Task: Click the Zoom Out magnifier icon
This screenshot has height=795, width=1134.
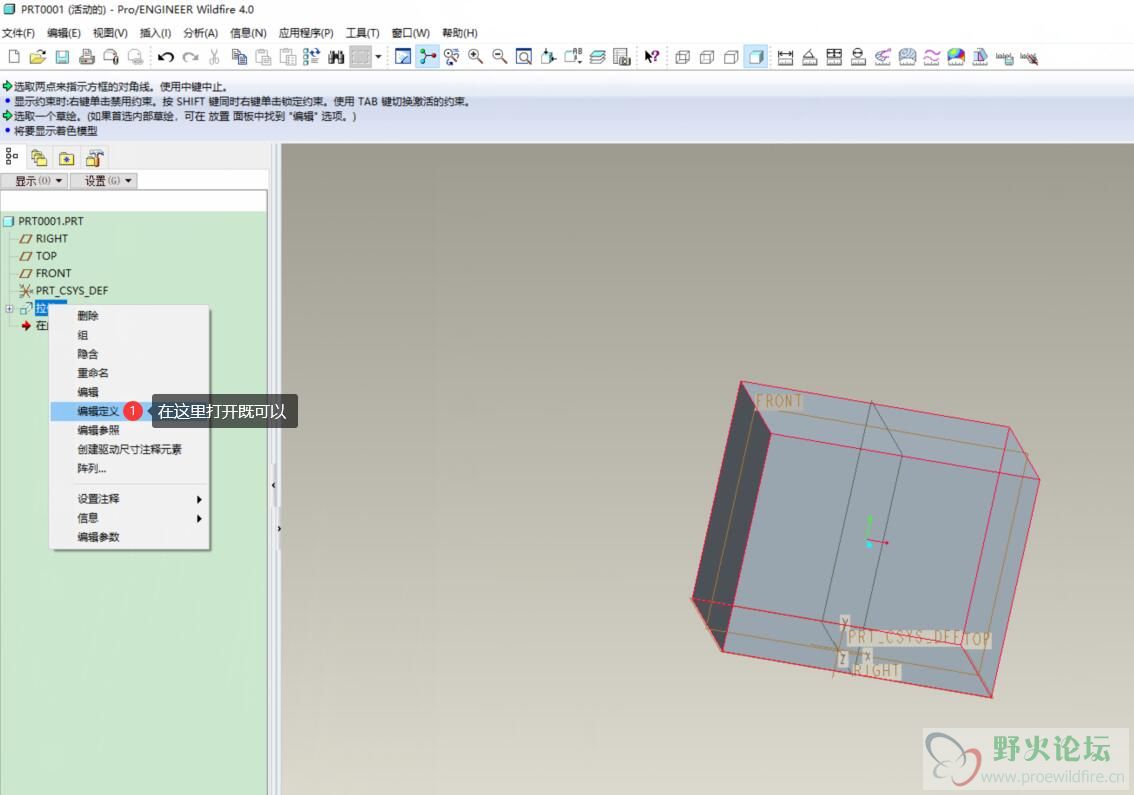Action: click(500, 56)
